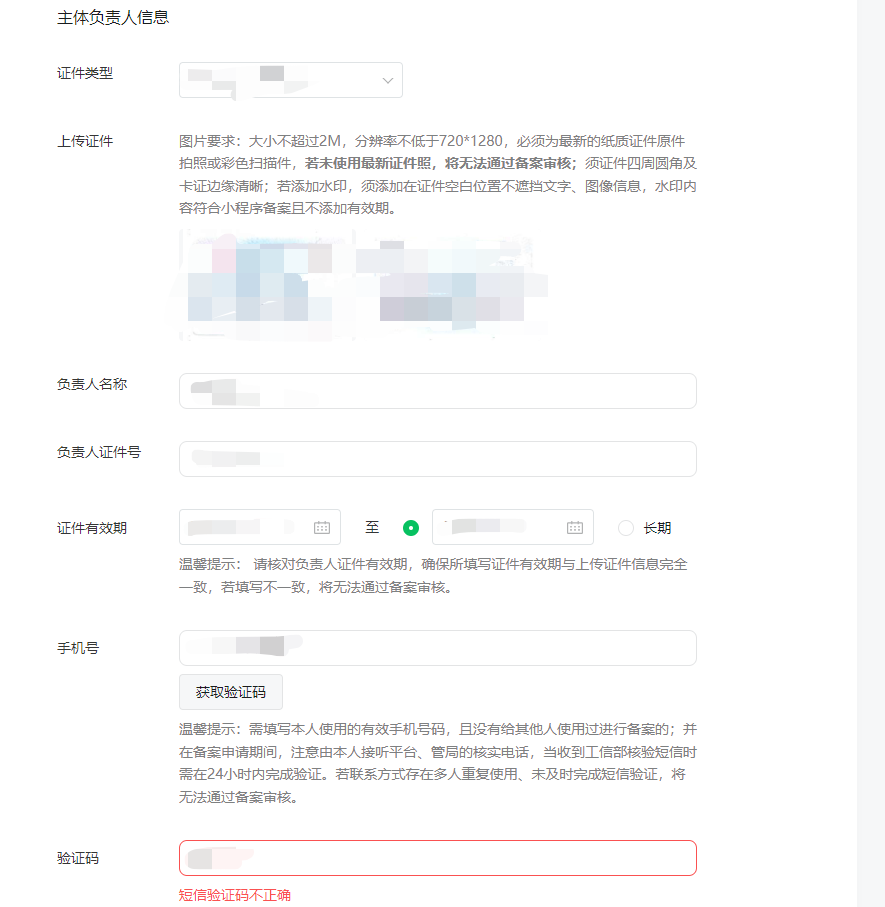The height and width of the screenshot is (907, 885).
Task: Click the 短信验证码不正确 error message
Action: [235, 895]
